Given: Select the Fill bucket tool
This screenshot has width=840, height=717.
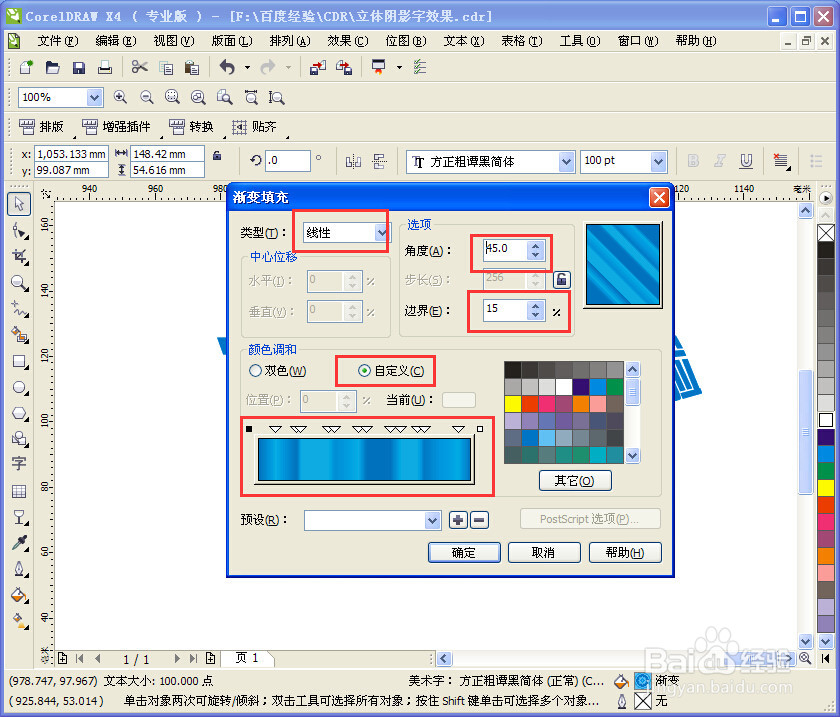Looking at the screenshot, I should 19,595.
